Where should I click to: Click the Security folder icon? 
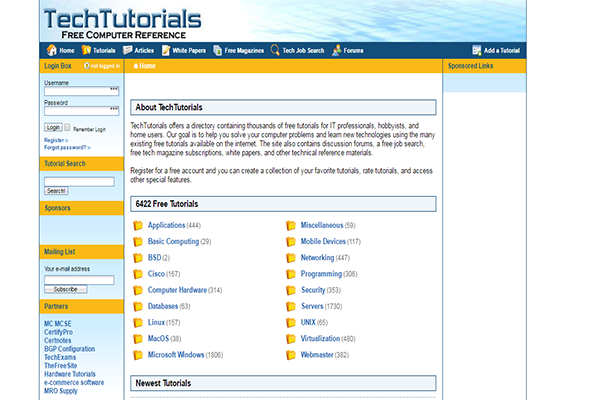[291, 290]
